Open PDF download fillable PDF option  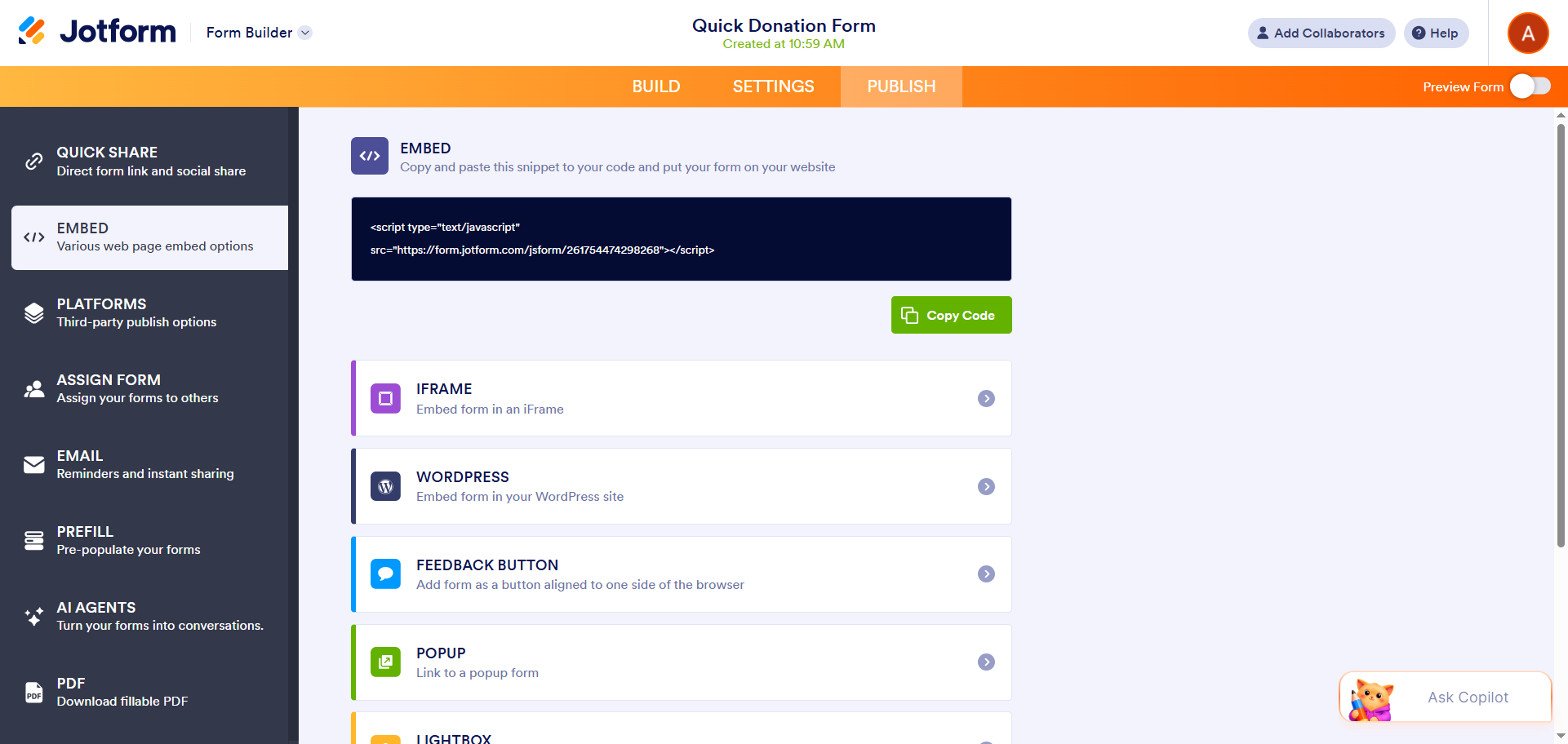pos(149,693)
